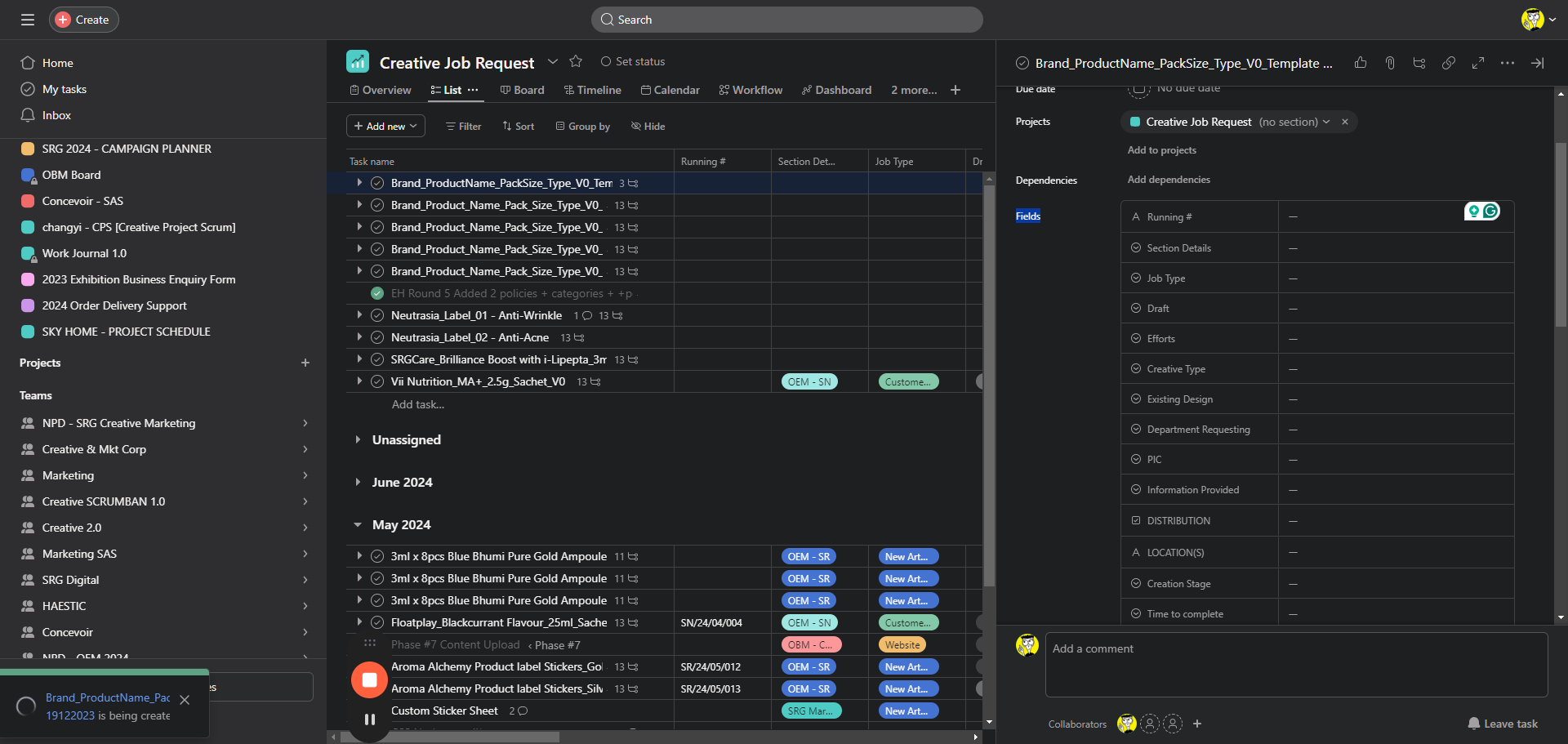
Task: Uncheck completed EH Round 5 task
Action: pos(377,293)
